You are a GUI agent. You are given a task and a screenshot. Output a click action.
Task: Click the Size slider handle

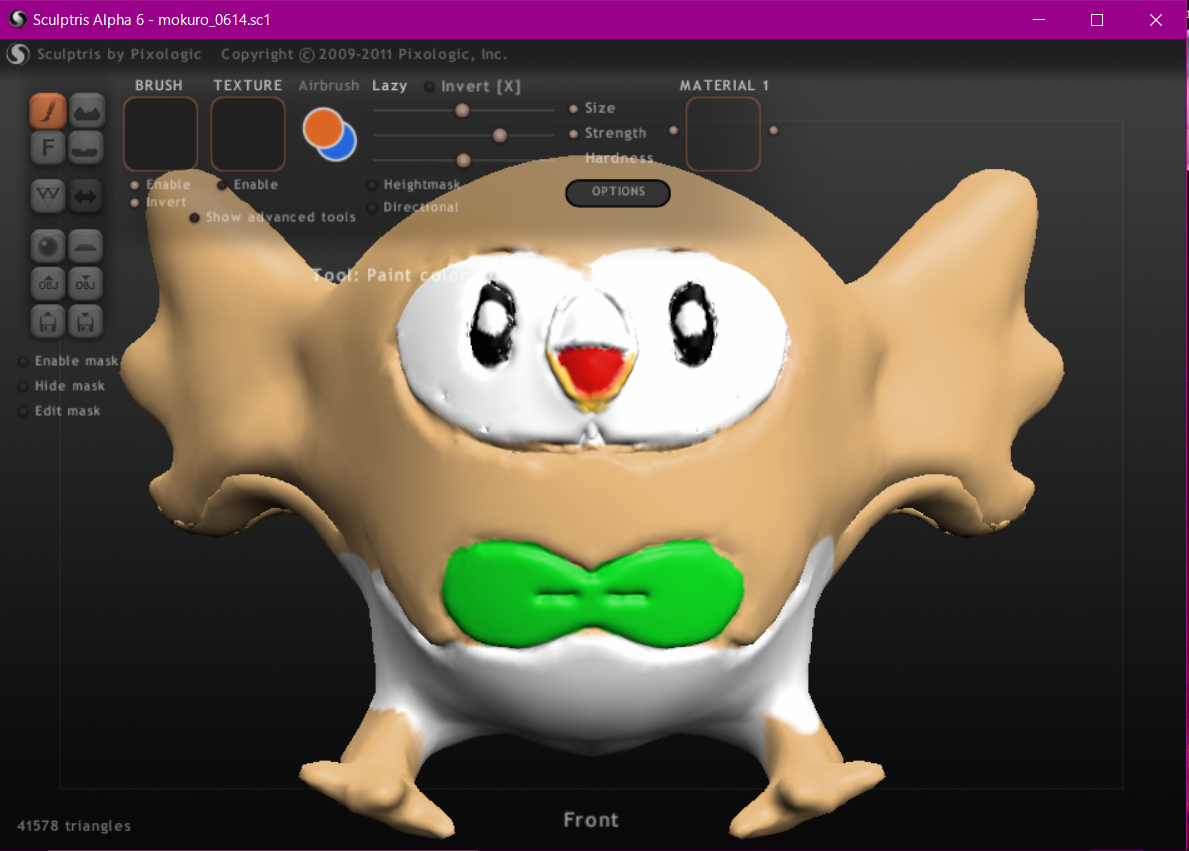462,111
